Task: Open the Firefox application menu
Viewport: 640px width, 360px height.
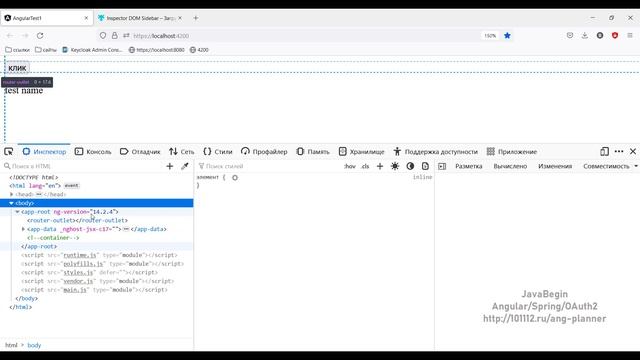Action: point(630,36)
